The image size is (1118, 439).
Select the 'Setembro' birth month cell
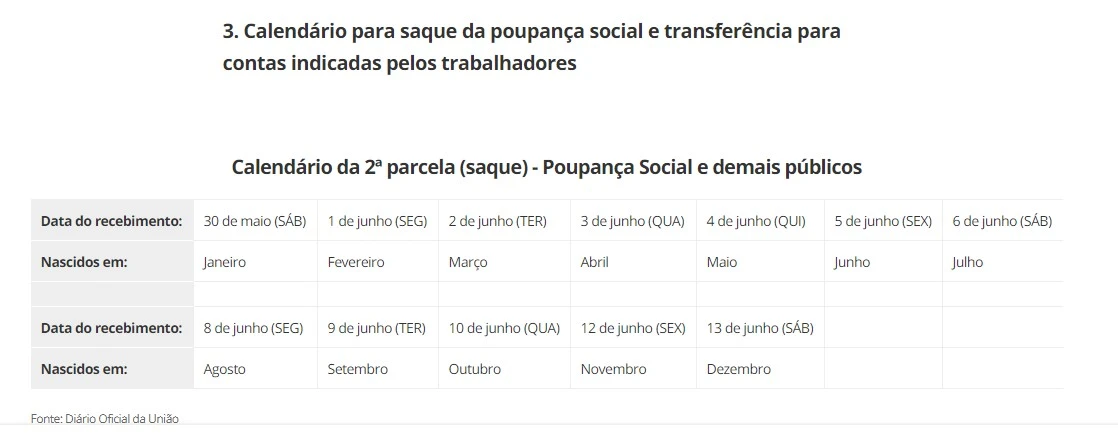(x=357, y=369)
